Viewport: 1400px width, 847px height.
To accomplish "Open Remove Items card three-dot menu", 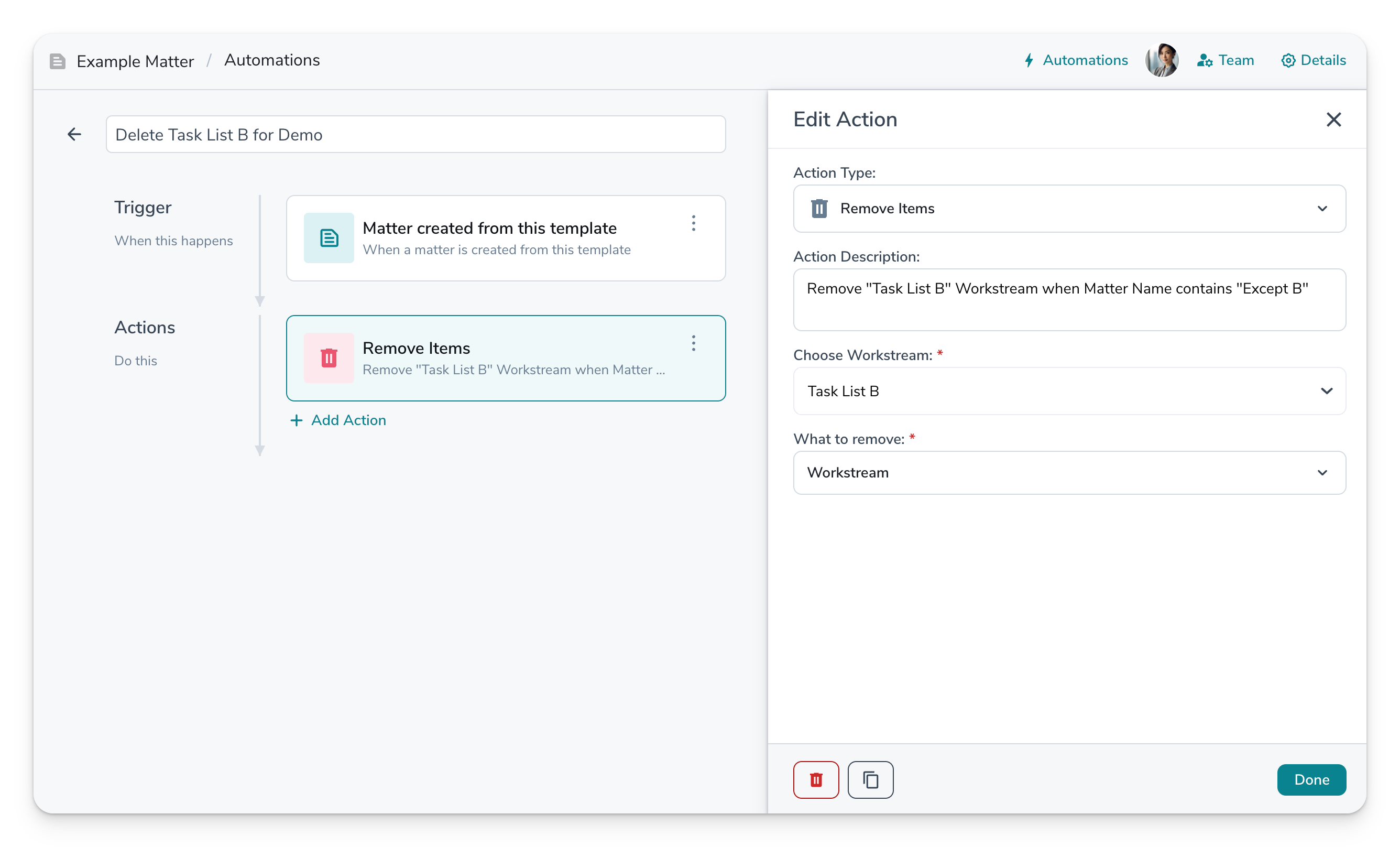I will tap(693, 343).
